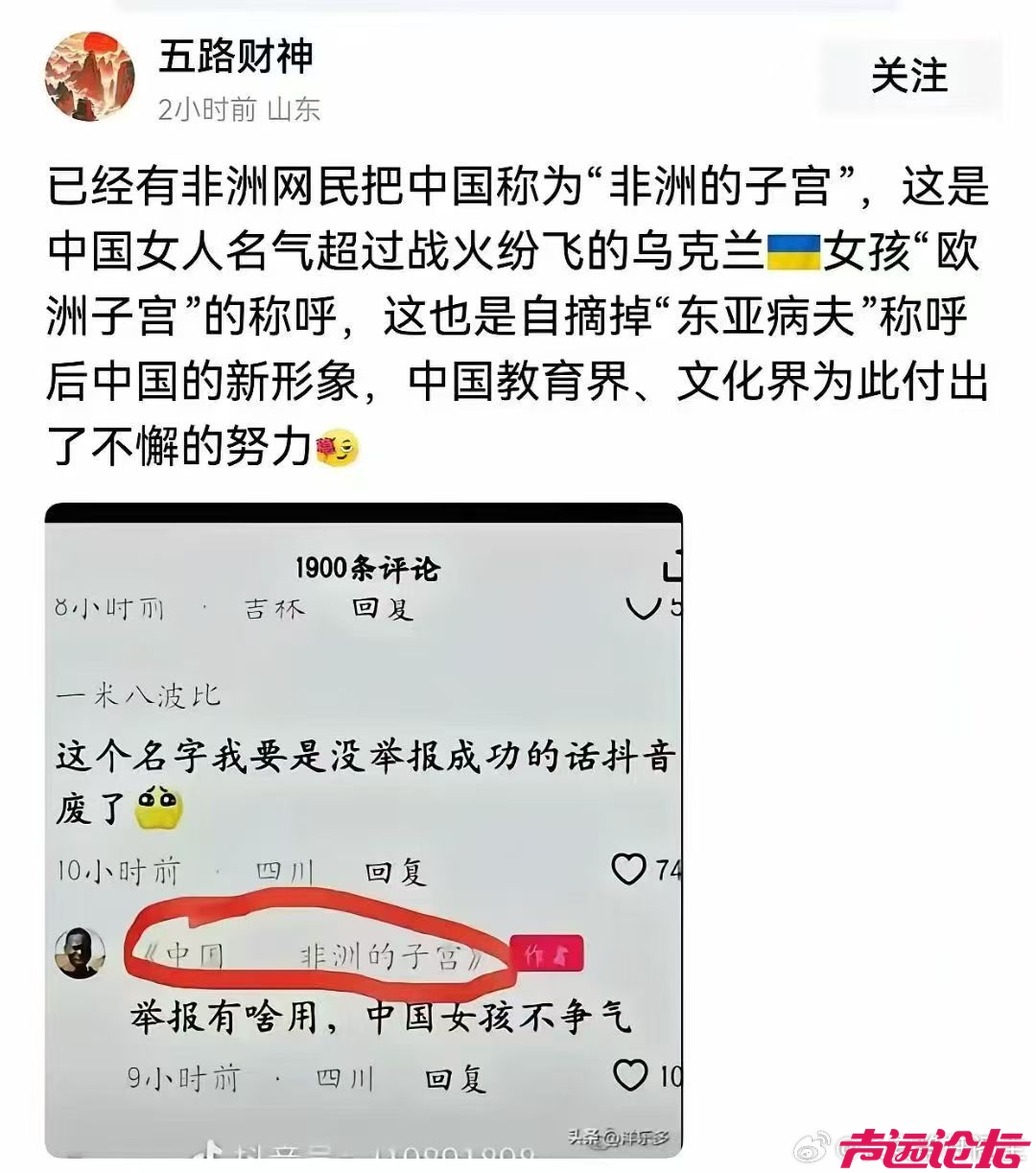This screenshot has height=1173, width=1036.
Task: Reply to the 一米八波比 comment via 回复
Action: (x=395, y=872)
